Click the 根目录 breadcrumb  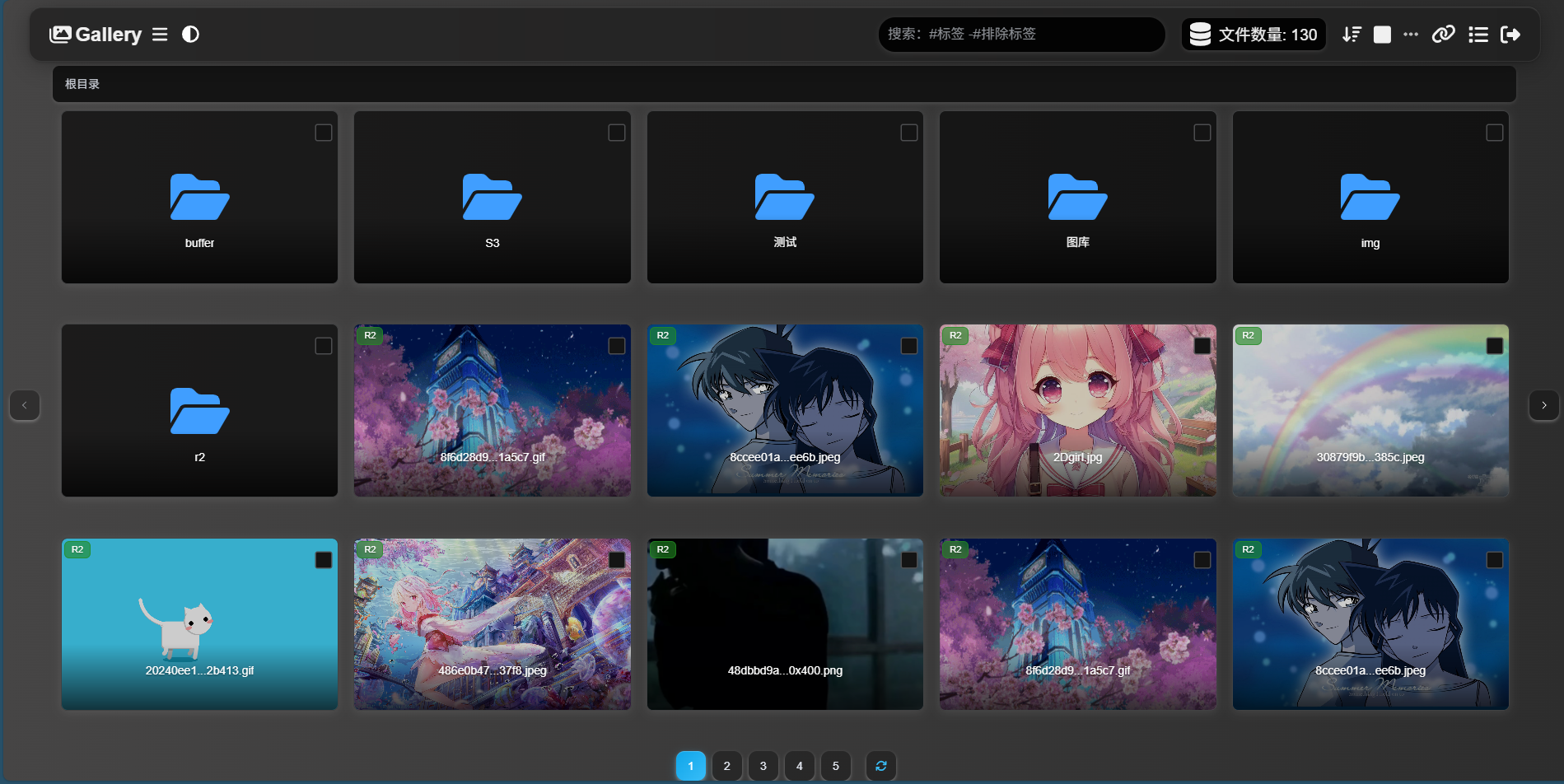[82, 84]
